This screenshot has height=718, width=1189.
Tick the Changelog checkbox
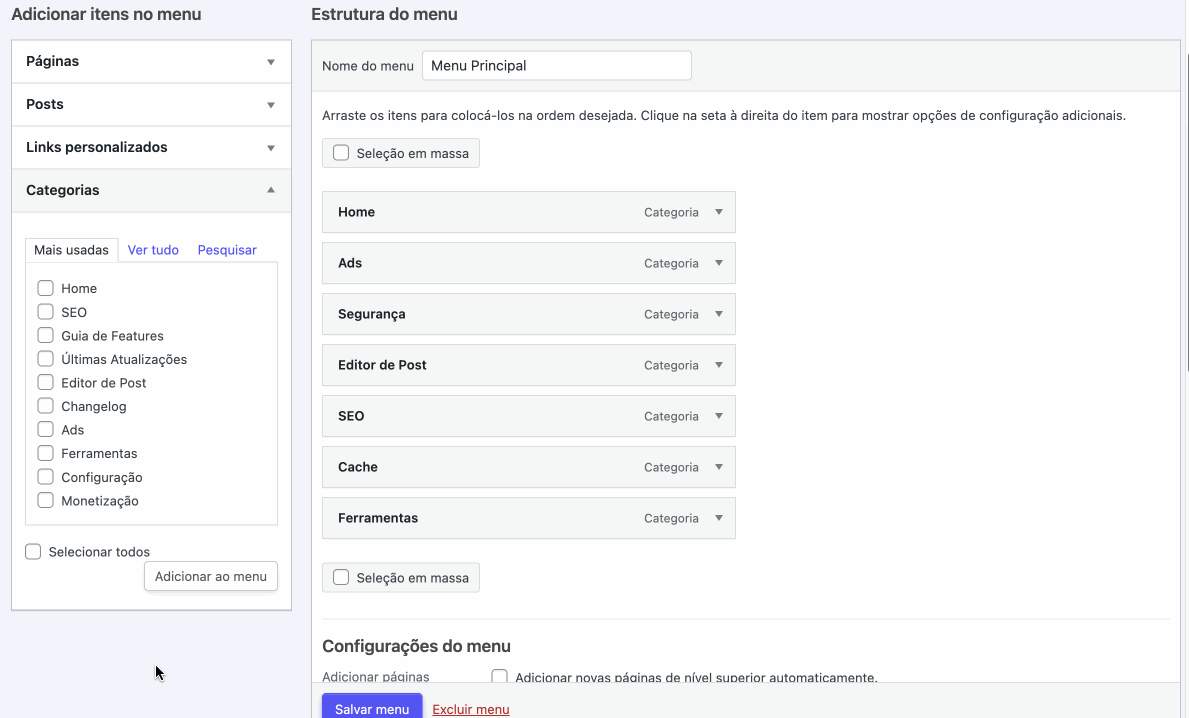click(45, 406)
